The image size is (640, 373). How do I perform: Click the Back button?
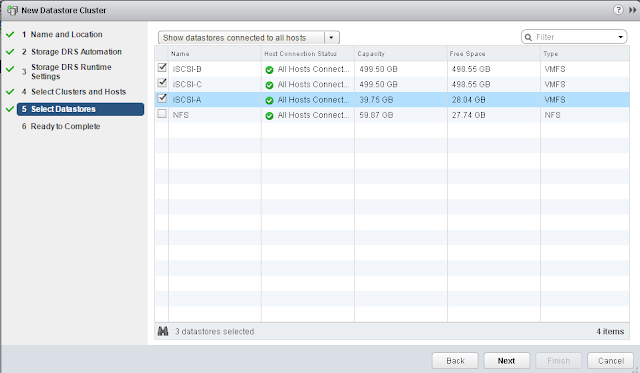coord(455,361)
